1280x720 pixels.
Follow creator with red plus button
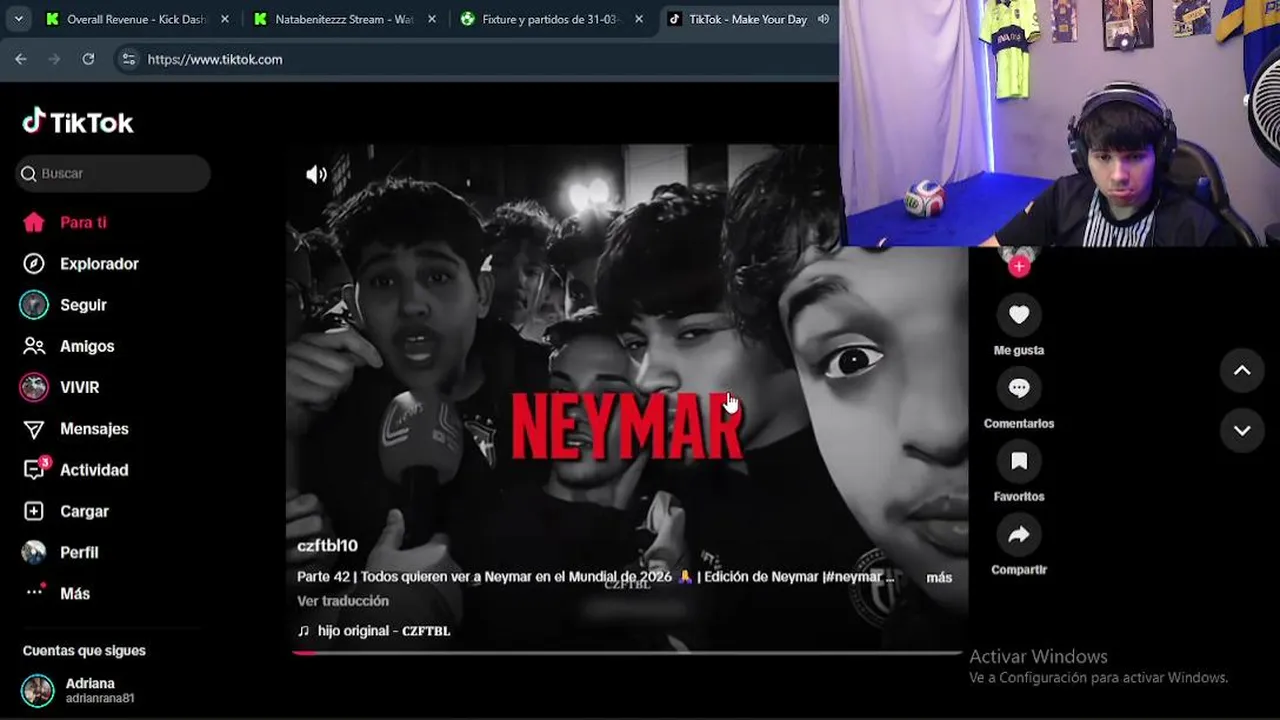1019,266
